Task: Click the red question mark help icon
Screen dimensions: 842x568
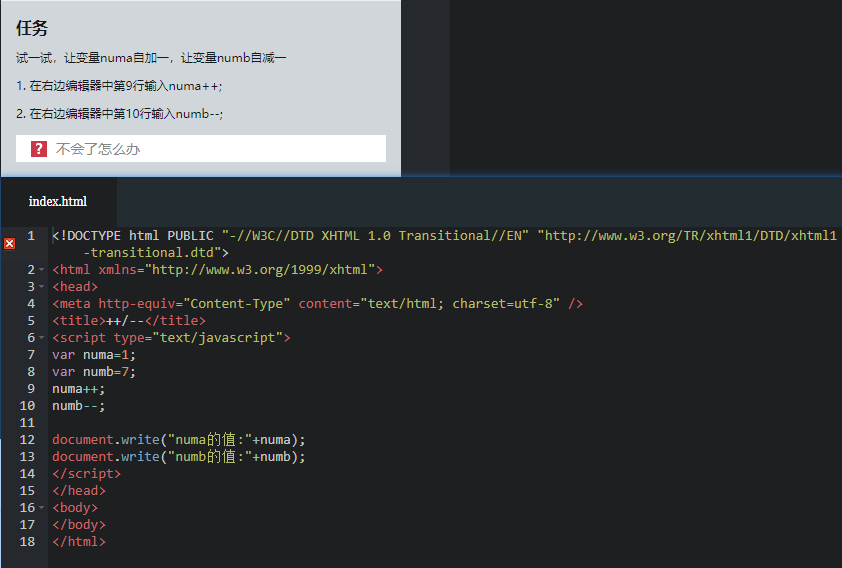Action: pyautogui.click(x=39, y=149)
